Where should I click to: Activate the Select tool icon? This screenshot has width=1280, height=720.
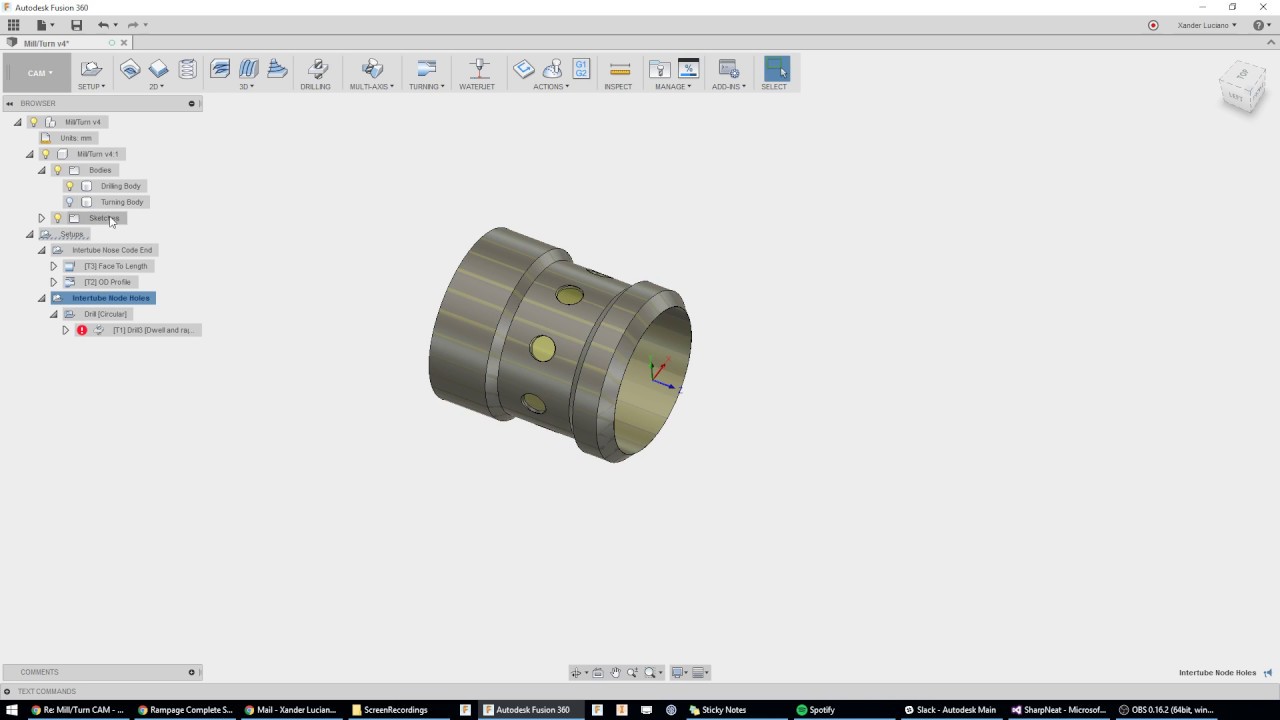[x=776, y=68]
